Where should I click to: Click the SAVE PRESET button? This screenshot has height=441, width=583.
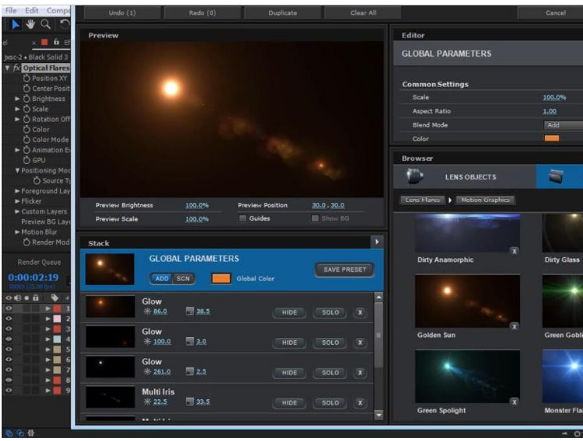(x=344, y=270)
